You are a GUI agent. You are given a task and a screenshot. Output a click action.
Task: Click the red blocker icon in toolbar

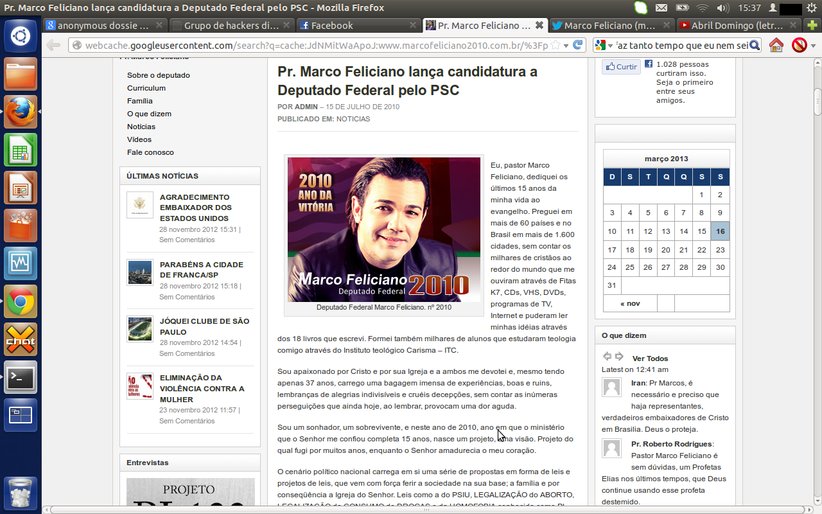pyautogui.click(x=799, y=45)
